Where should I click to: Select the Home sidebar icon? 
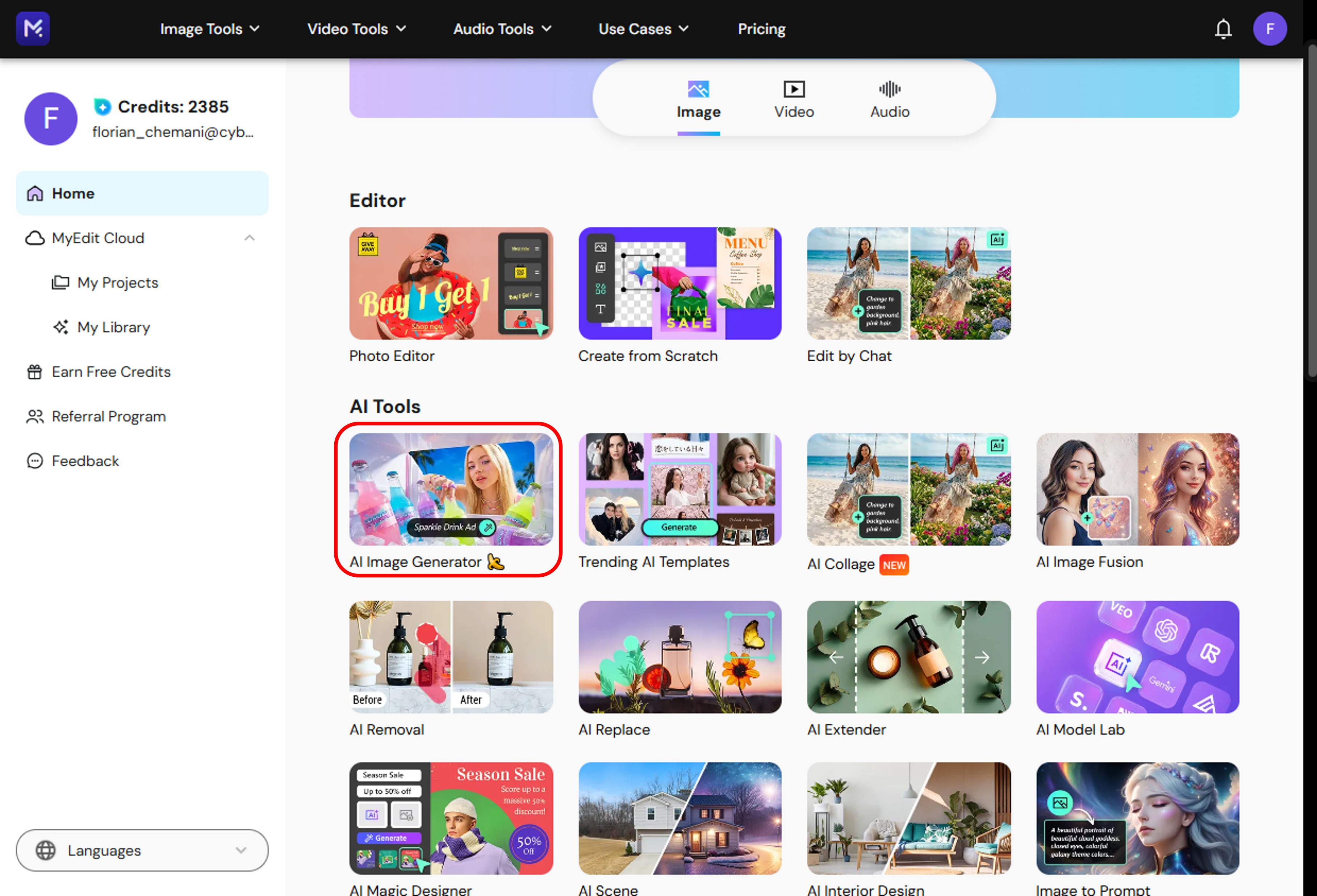coord(35,193)
